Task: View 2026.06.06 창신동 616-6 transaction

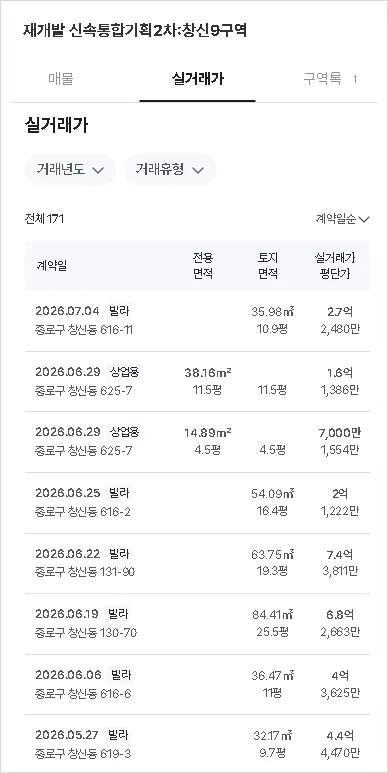Action: pos(197,684)
